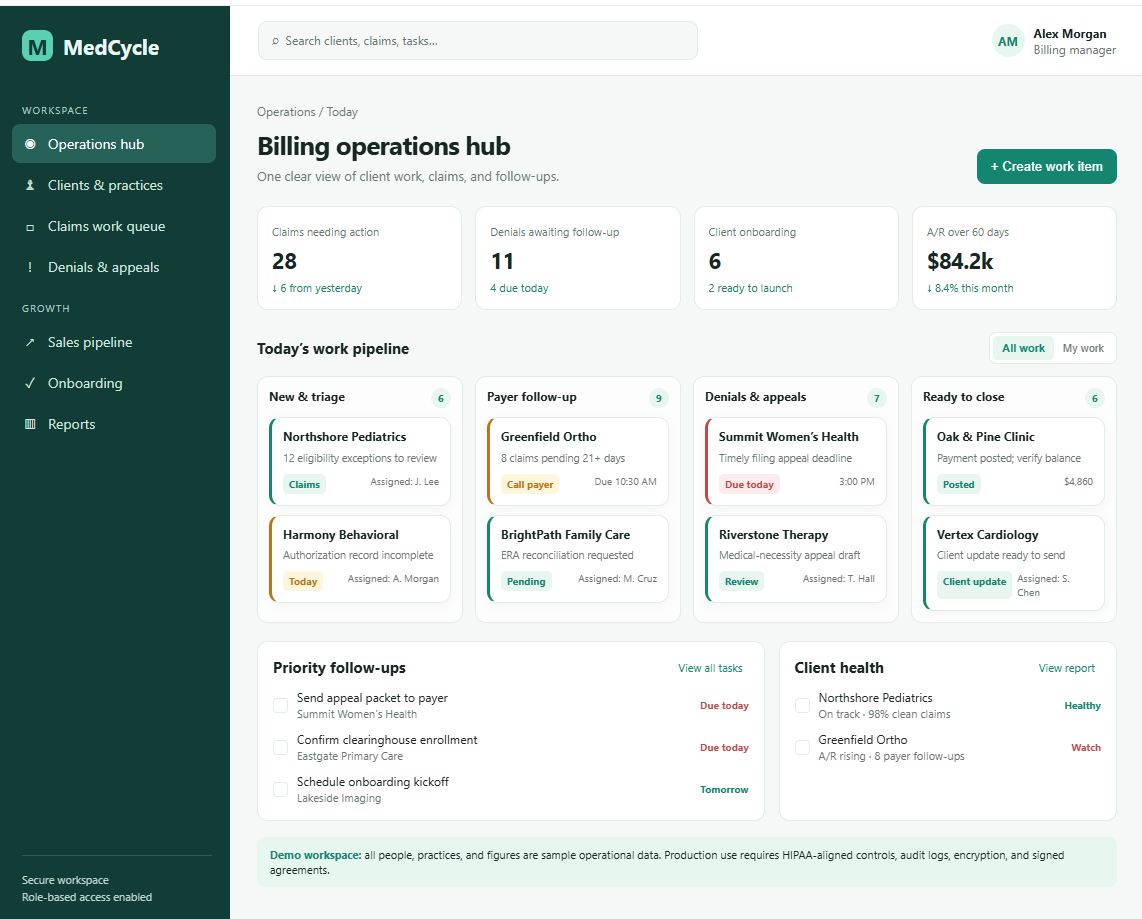This screenshot has width=1142, height=919.
Task: Click the Operations breadcrumb
Action: (x=286, y=112)
